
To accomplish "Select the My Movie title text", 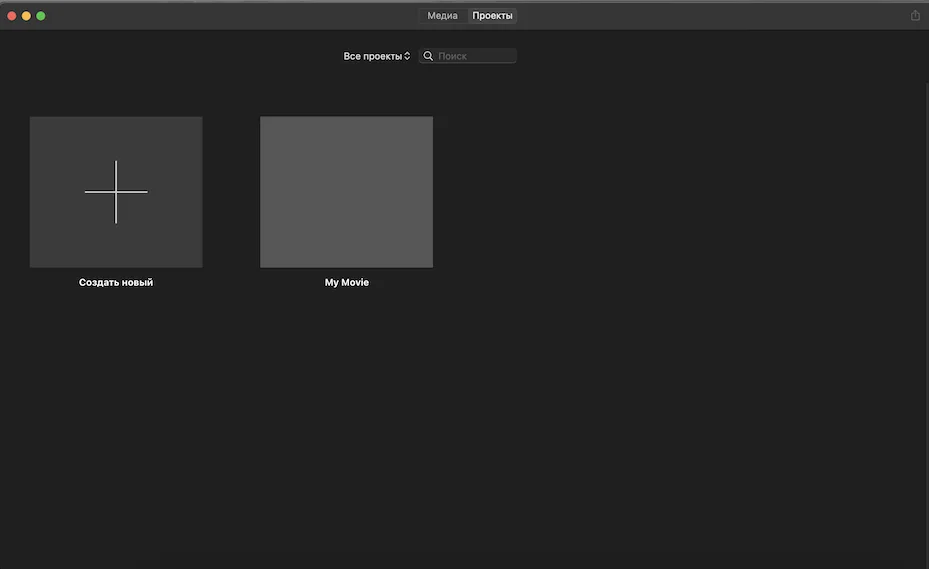I will tap(347, 283).
